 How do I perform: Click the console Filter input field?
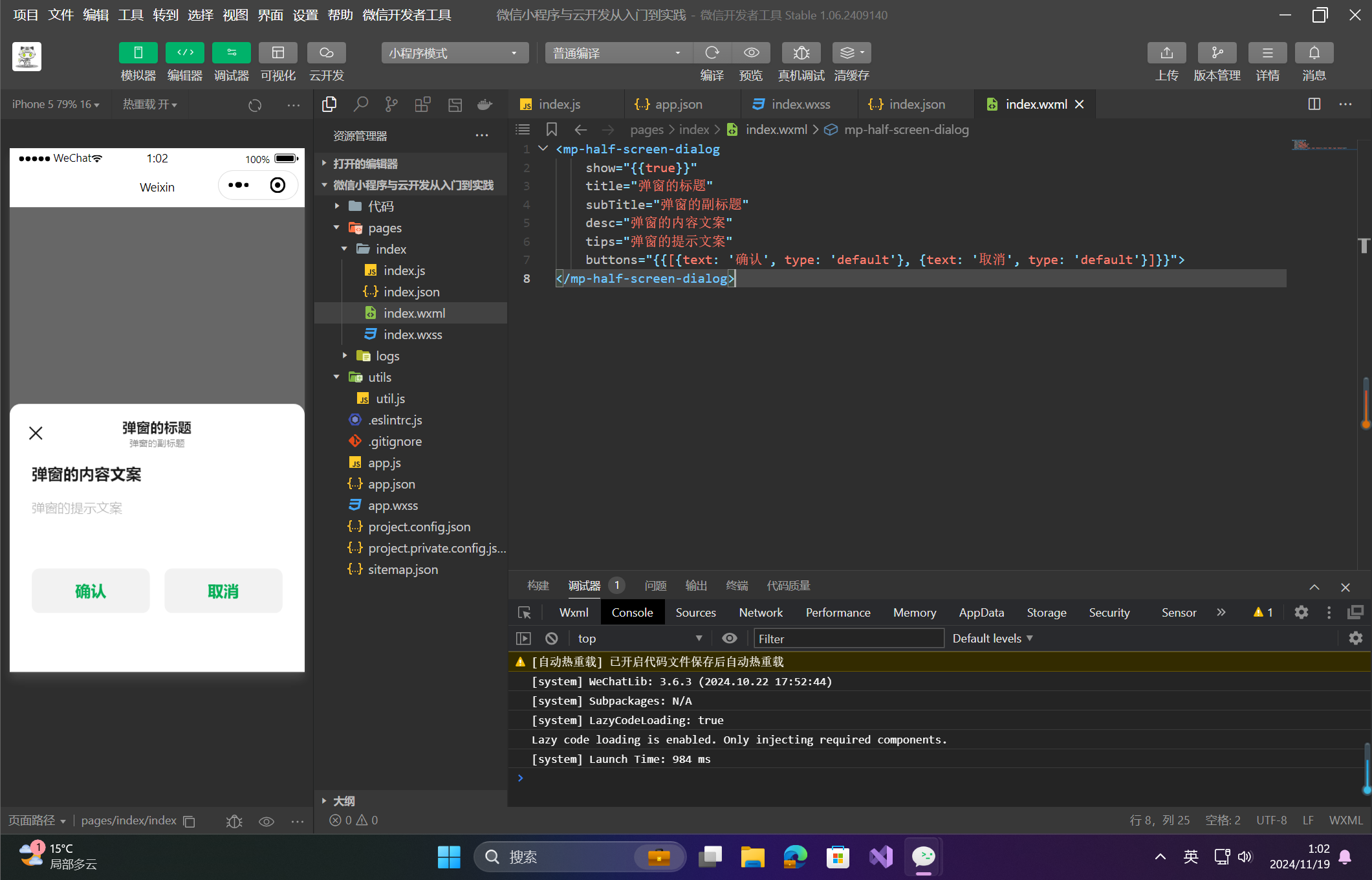point(847,639)
